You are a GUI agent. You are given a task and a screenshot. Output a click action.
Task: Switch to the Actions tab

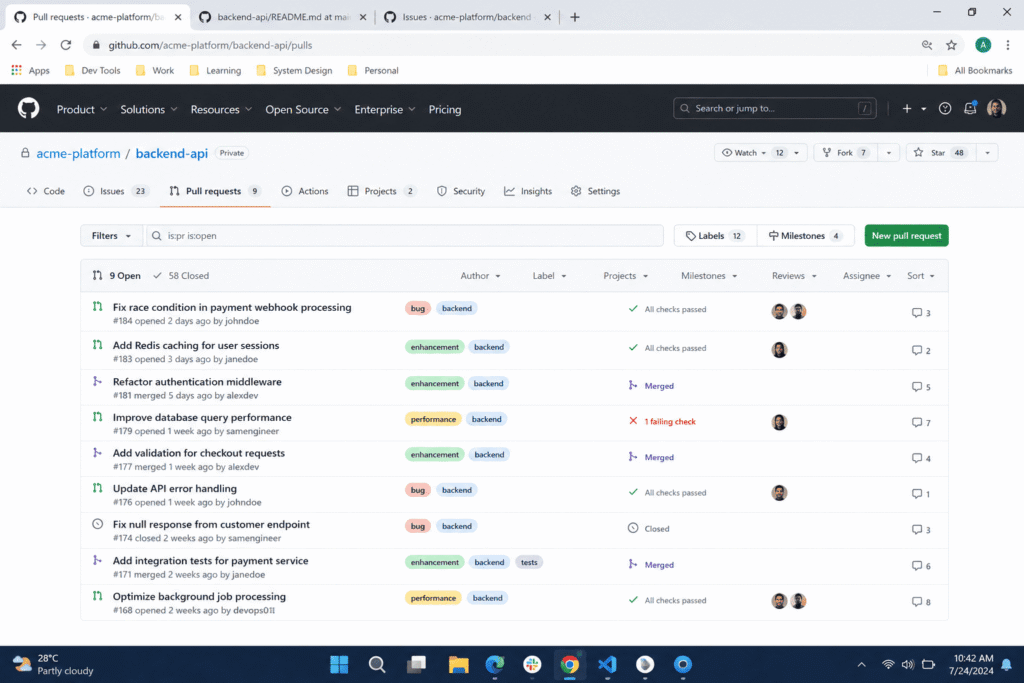coord(305,191)
